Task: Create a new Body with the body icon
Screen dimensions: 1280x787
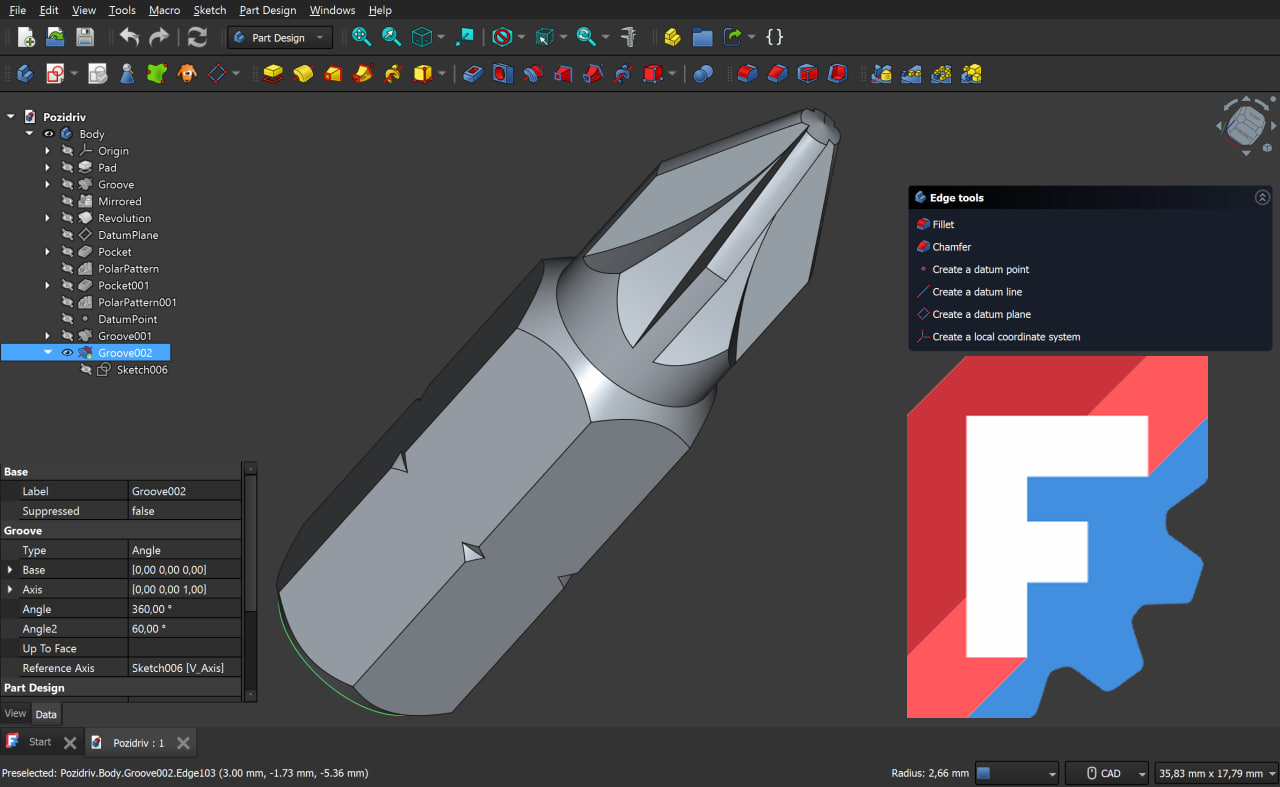Action: [x=24, y=73]
